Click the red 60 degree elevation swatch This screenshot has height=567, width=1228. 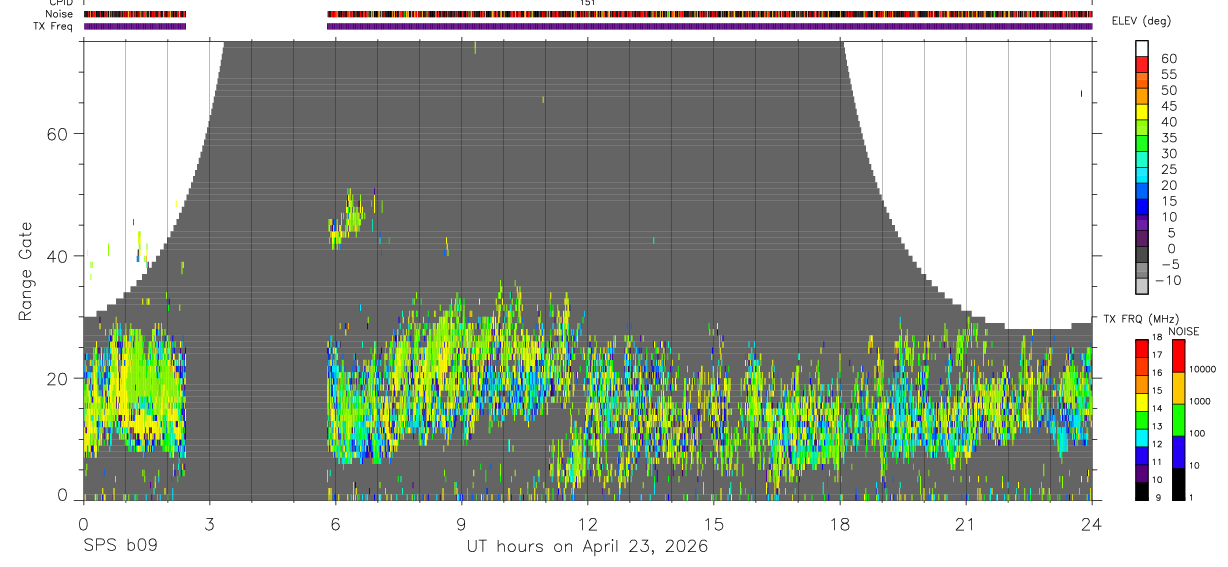click(1142, 65)
